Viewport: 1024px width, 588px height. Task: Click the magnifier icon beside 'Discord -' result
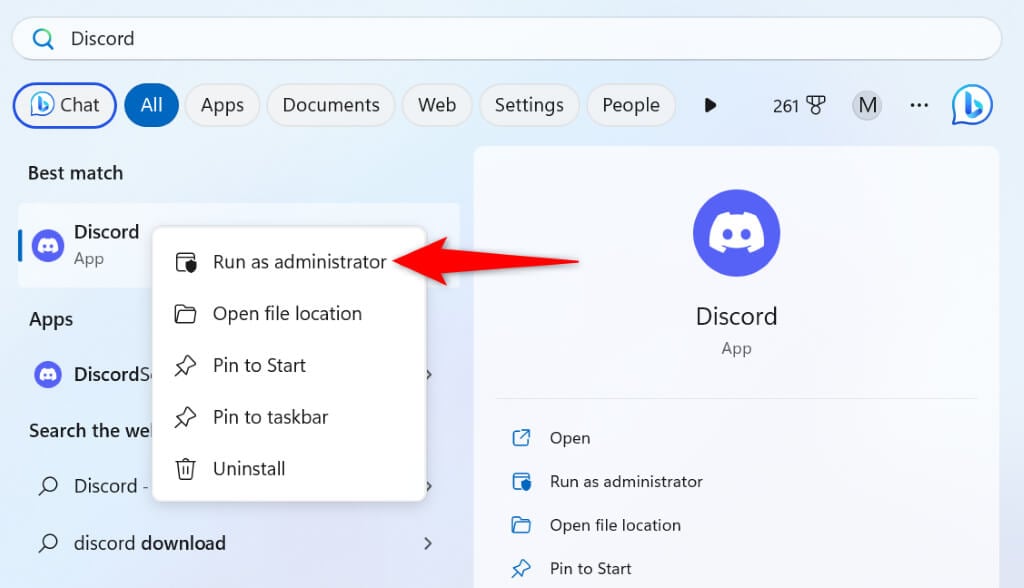pos(48,486)
